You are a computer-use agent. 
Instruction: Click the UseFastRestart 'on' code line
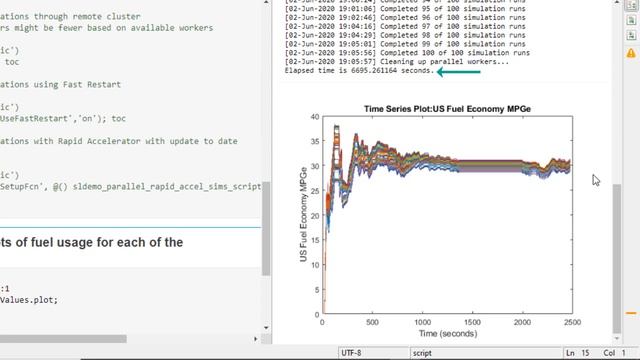click(x=63, y=118)
